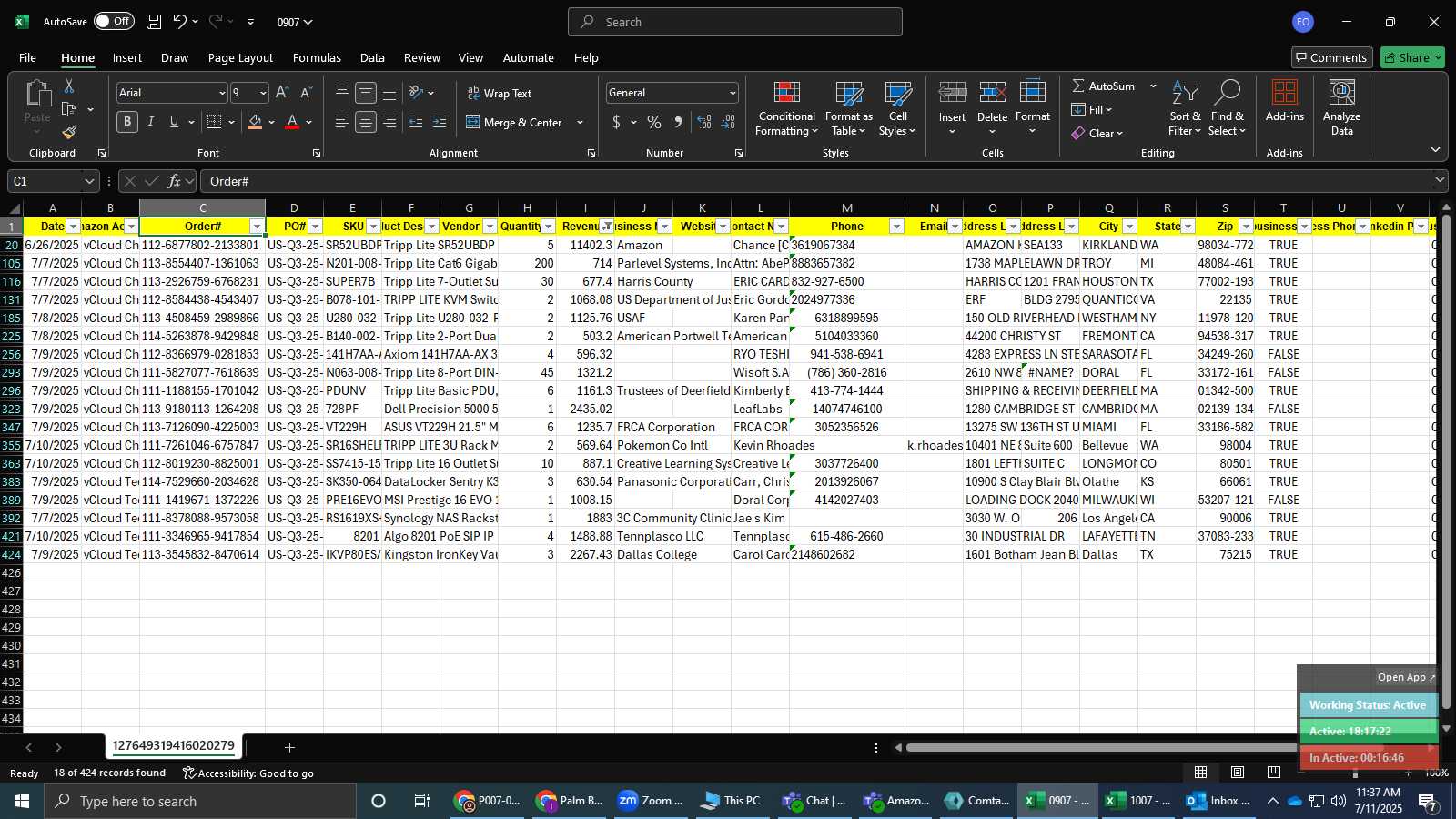This screenshot has height=819, width=1456.
Task: Open Cell Styles gallery
Action: (897, 108)
